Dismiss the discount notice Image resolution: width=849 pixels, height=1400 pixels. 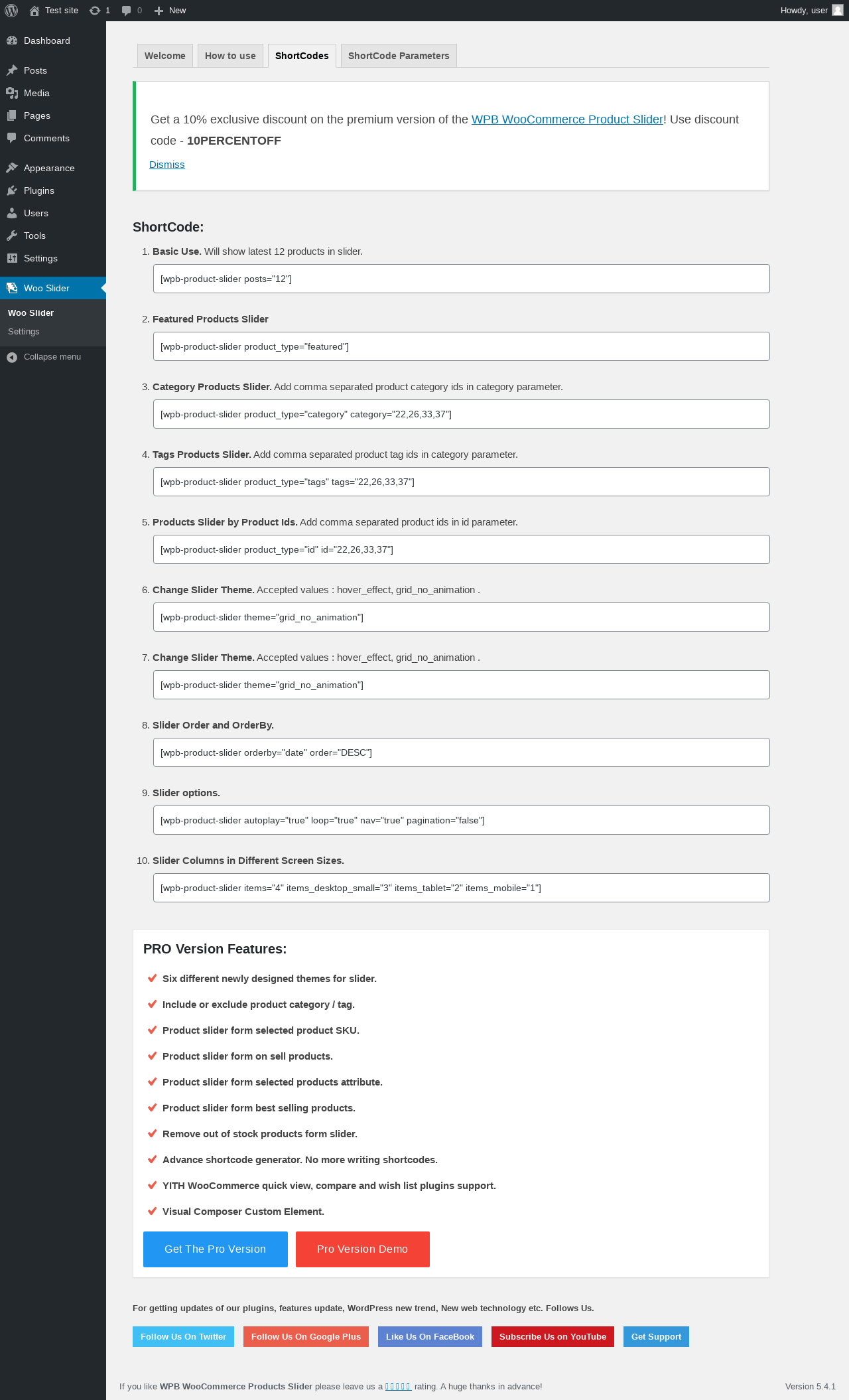pyautogui.click(x=167, y=165)
